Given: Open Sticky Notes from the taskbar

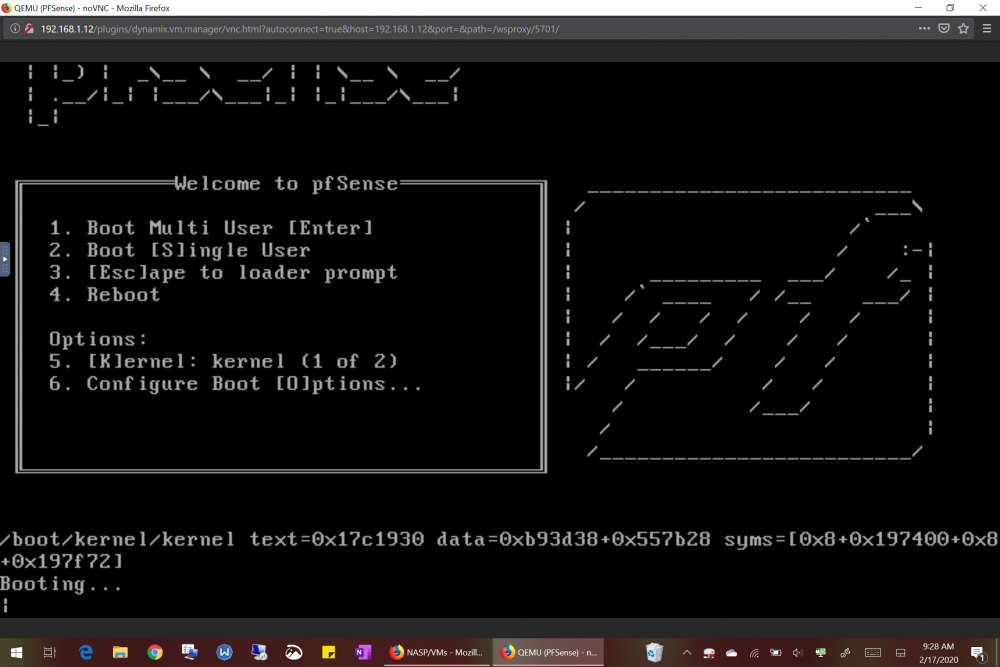Looking at the screenshot, I should (328, 652).
